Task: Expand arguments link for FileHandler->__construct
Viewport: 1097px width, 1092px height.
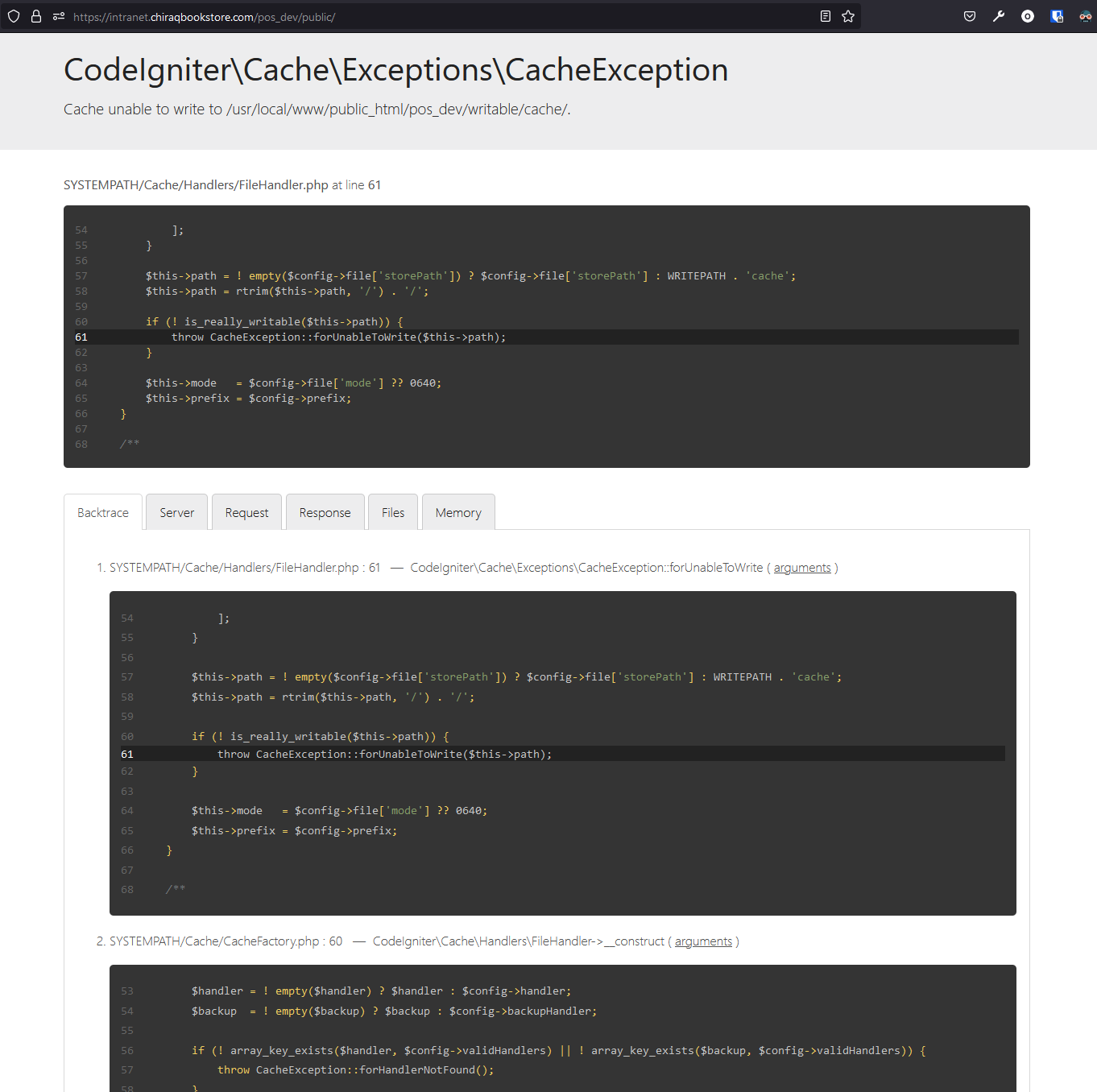Action: 703,941
